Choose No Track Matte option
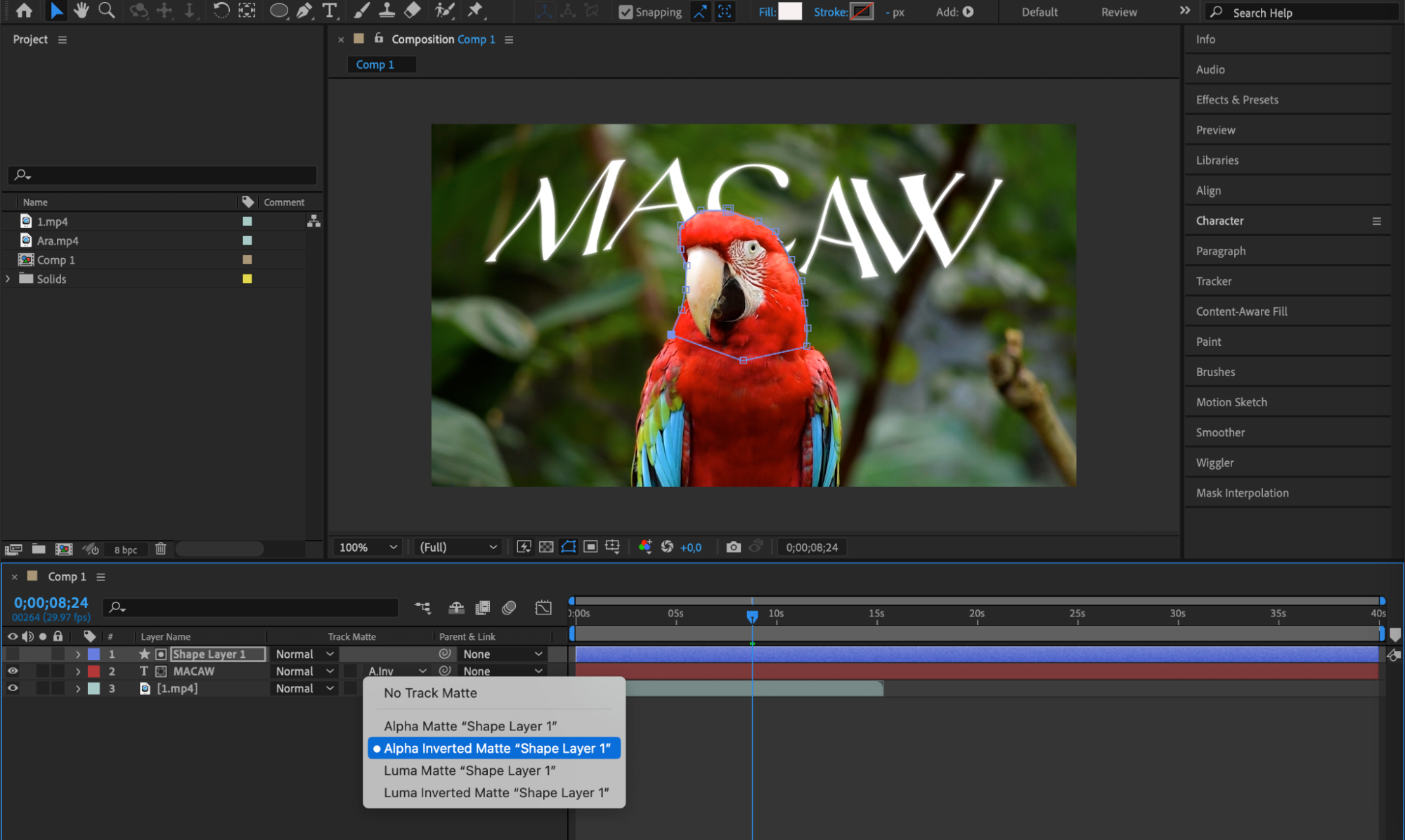Screen dimensions: 1405x840 pyautogui.click(x=430, y=693)
